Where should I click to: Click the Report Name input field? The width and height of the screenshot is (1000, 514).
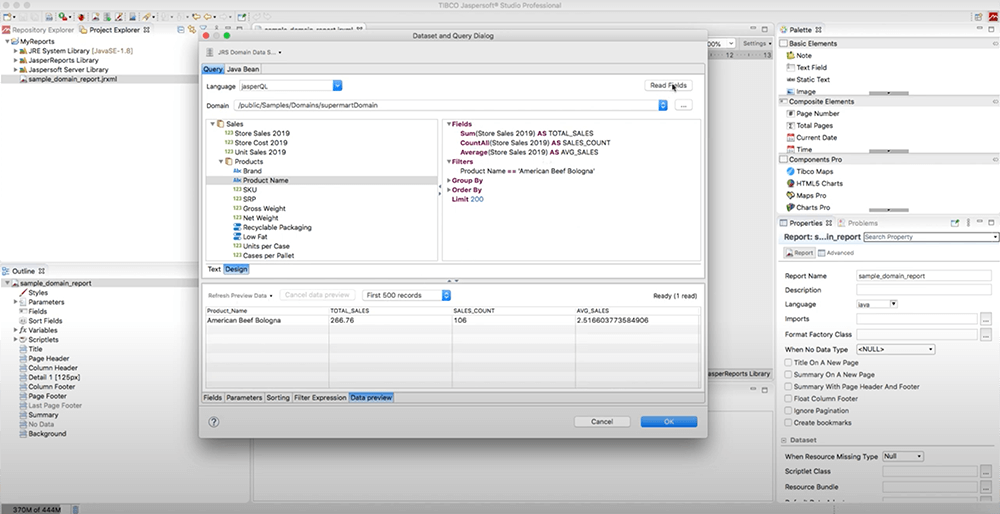[923, 276]
